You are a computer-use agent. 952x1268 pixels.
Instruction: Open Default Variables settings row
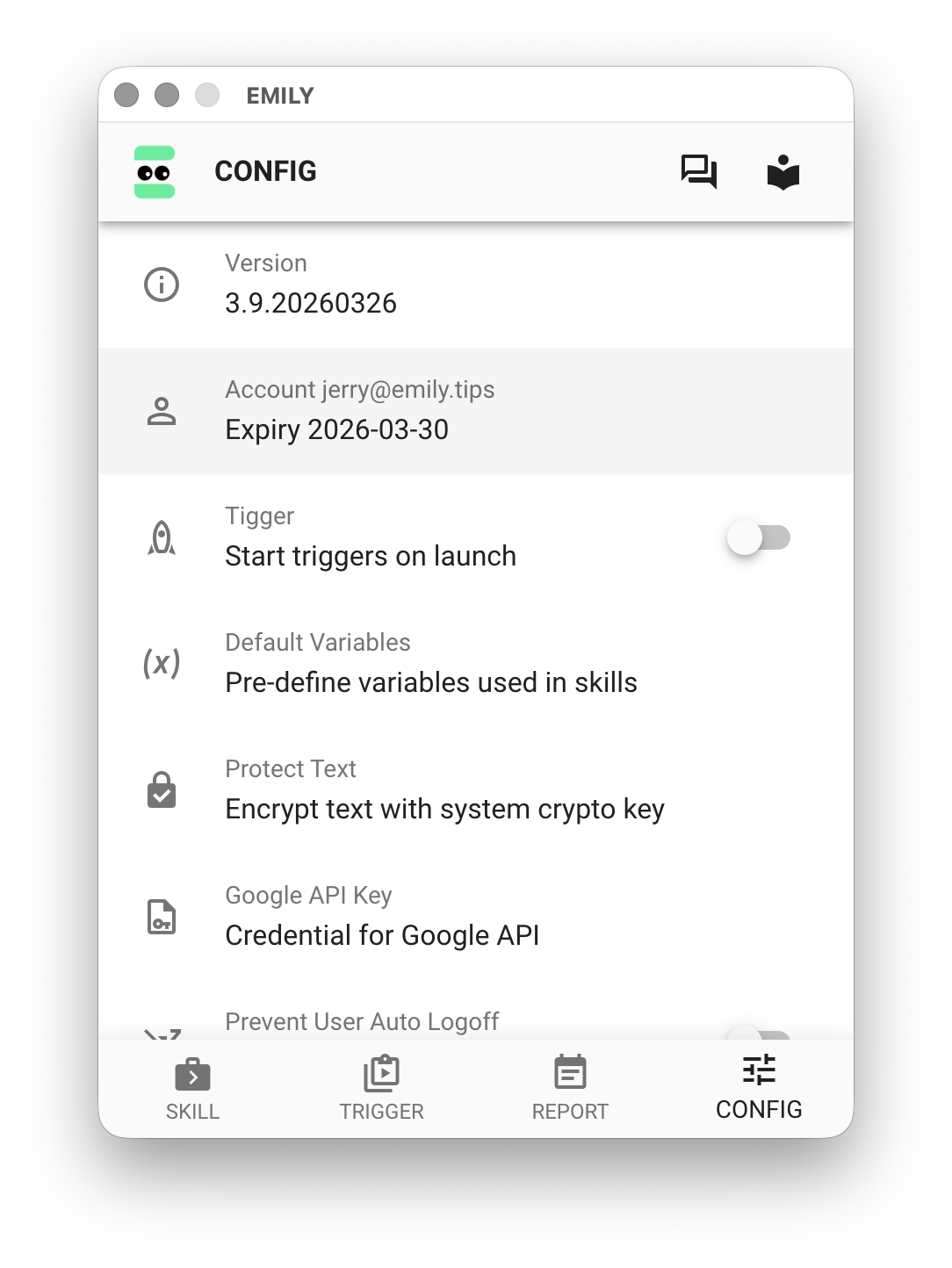(476, 664)
